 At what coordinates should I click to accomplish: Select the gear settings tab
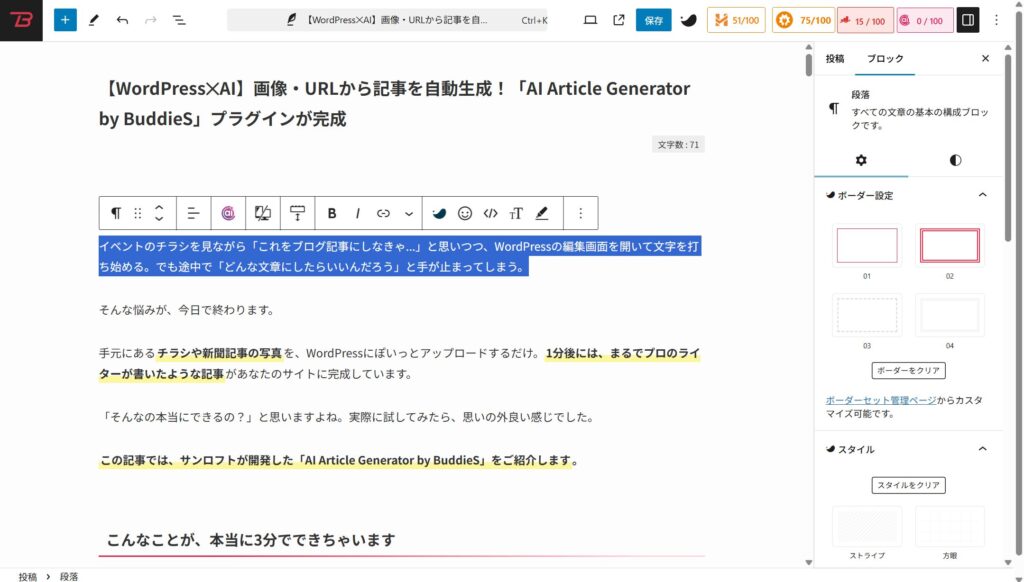coord(861,160)
